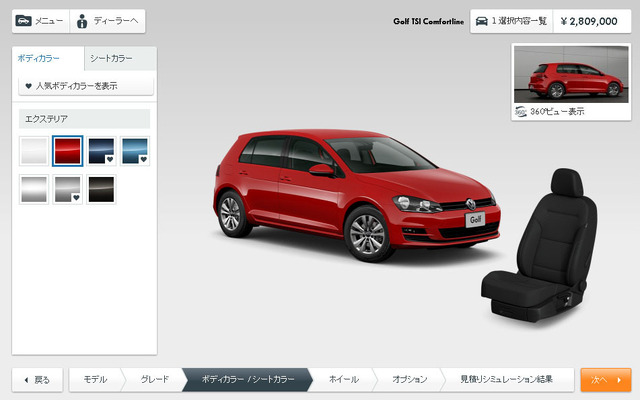This screenshot has width=640, height=400.
Task: Click the left arrow icon on 戻る
Action: (x=27, y=380)
